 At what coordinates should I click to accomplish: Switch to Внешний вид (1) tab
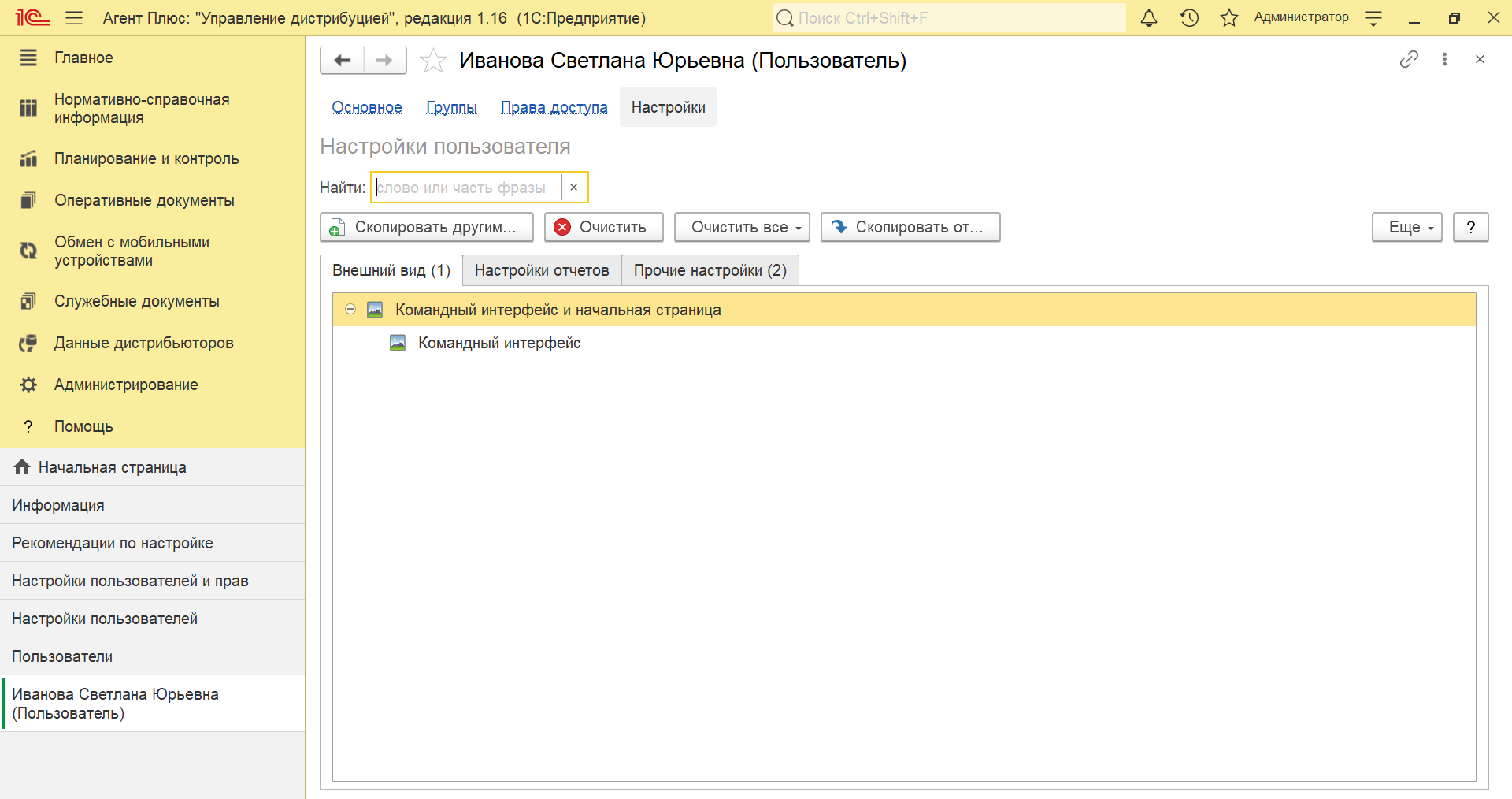click(x=391, y=270)
